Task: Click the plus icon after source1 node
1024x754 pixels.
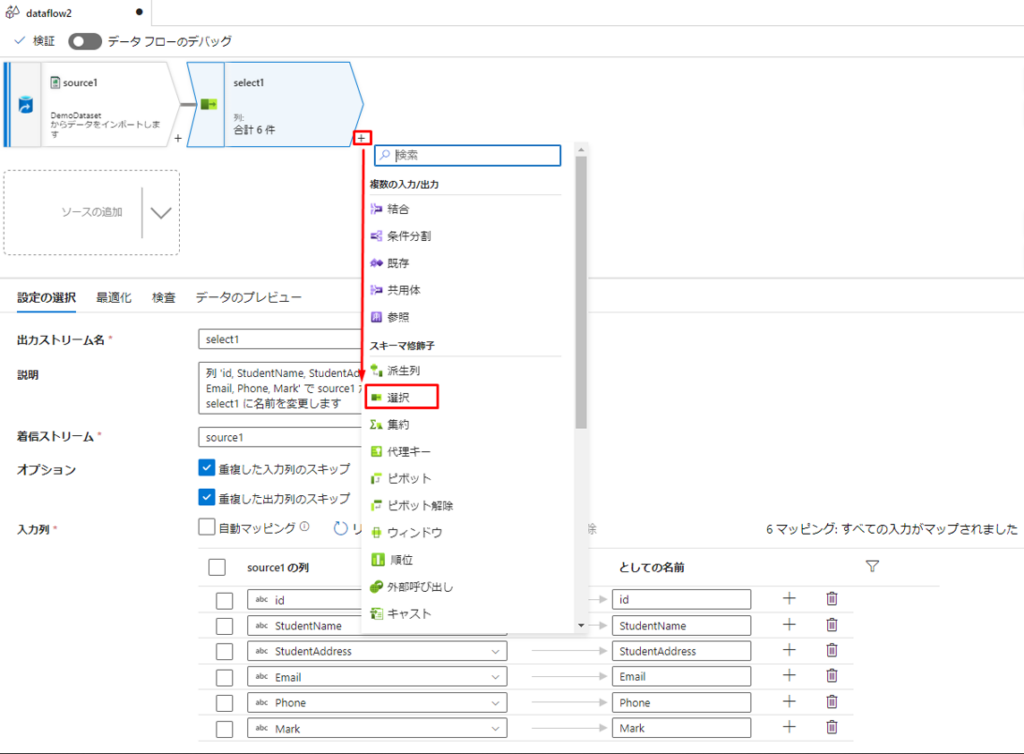Action: click(178, 139)
